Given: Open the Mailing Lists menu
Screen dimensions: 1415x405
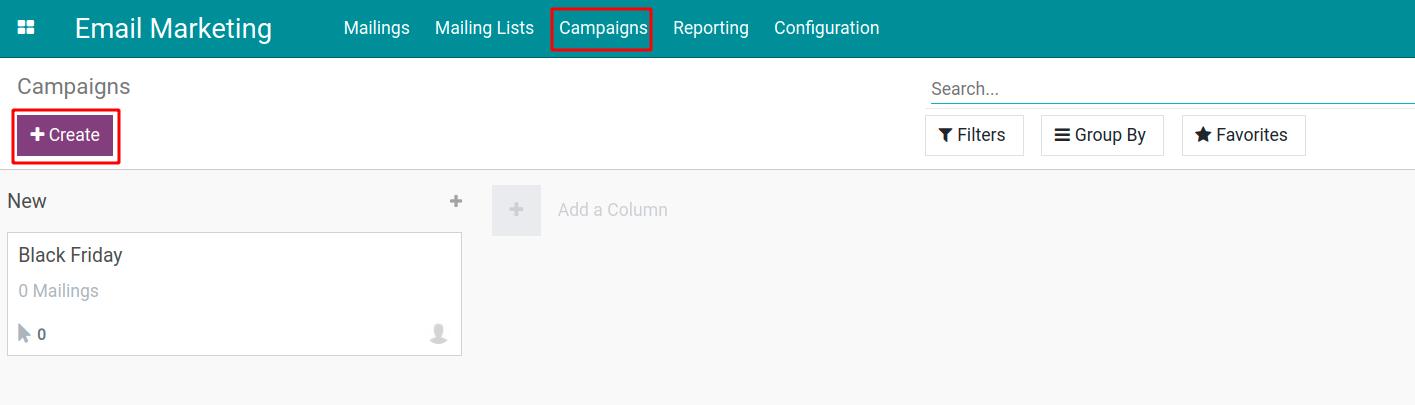Looking at the screenshot, I should tap(484, 28).
